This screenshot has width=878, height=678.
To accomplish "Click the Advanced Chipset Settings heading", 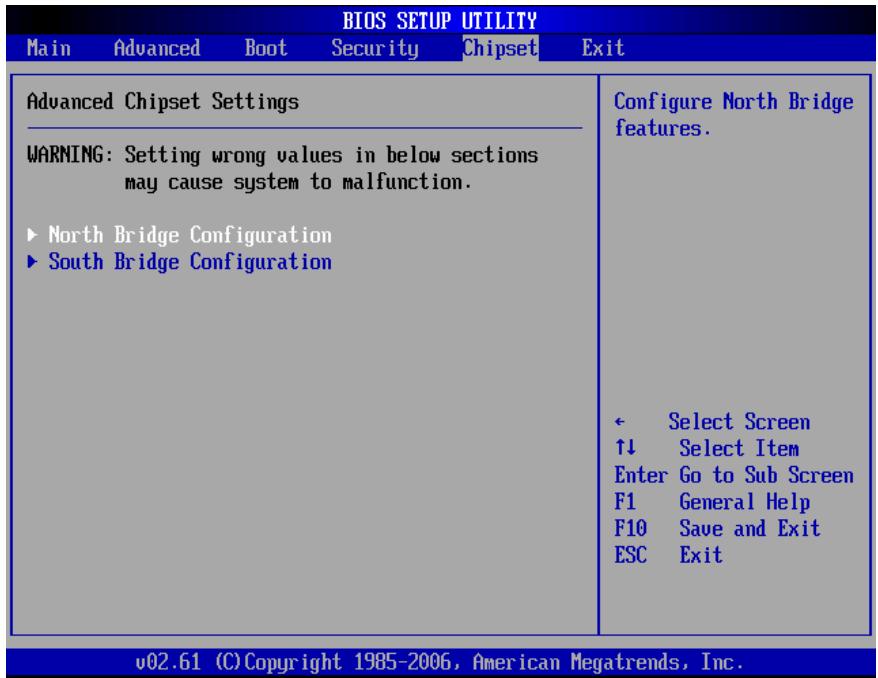I will [x=162, y=102].
